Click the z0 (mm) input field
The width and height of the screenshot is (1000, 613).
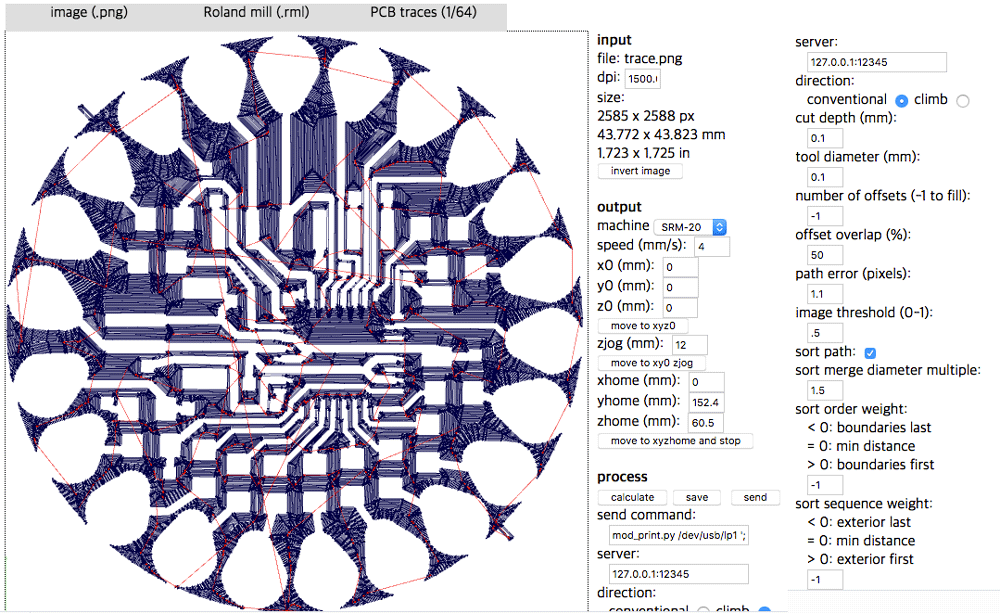pos(680,307)
